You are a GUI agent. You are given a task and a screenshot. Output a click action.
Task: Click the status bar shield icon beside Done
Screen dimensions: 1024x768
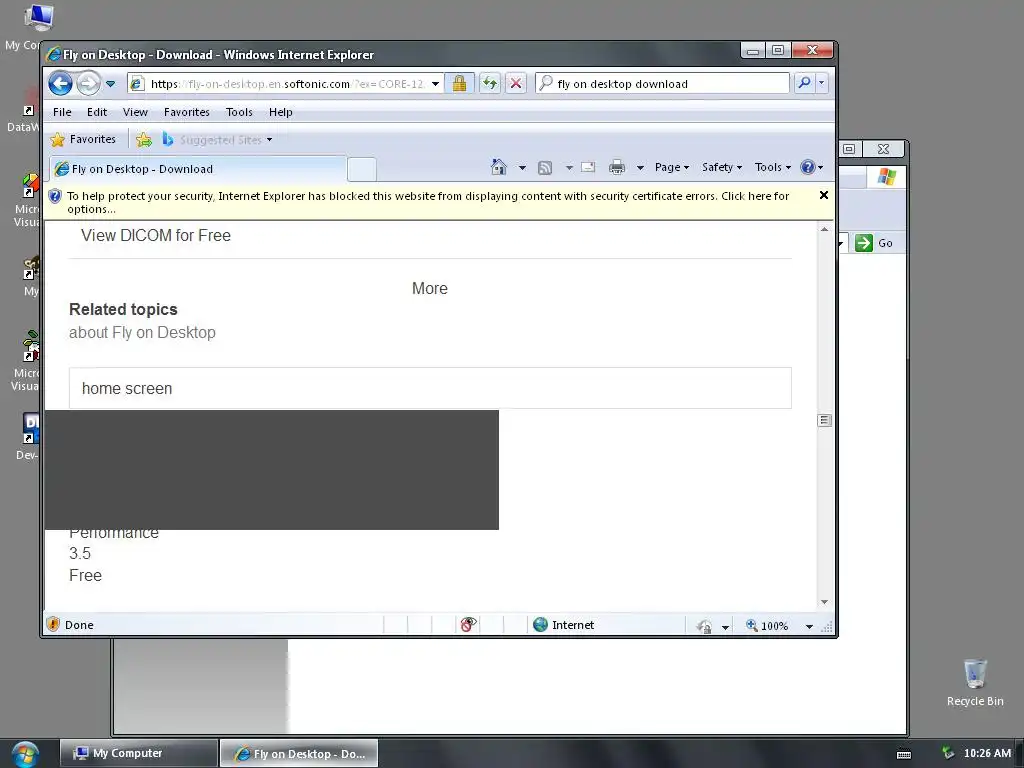coord(54,625)
